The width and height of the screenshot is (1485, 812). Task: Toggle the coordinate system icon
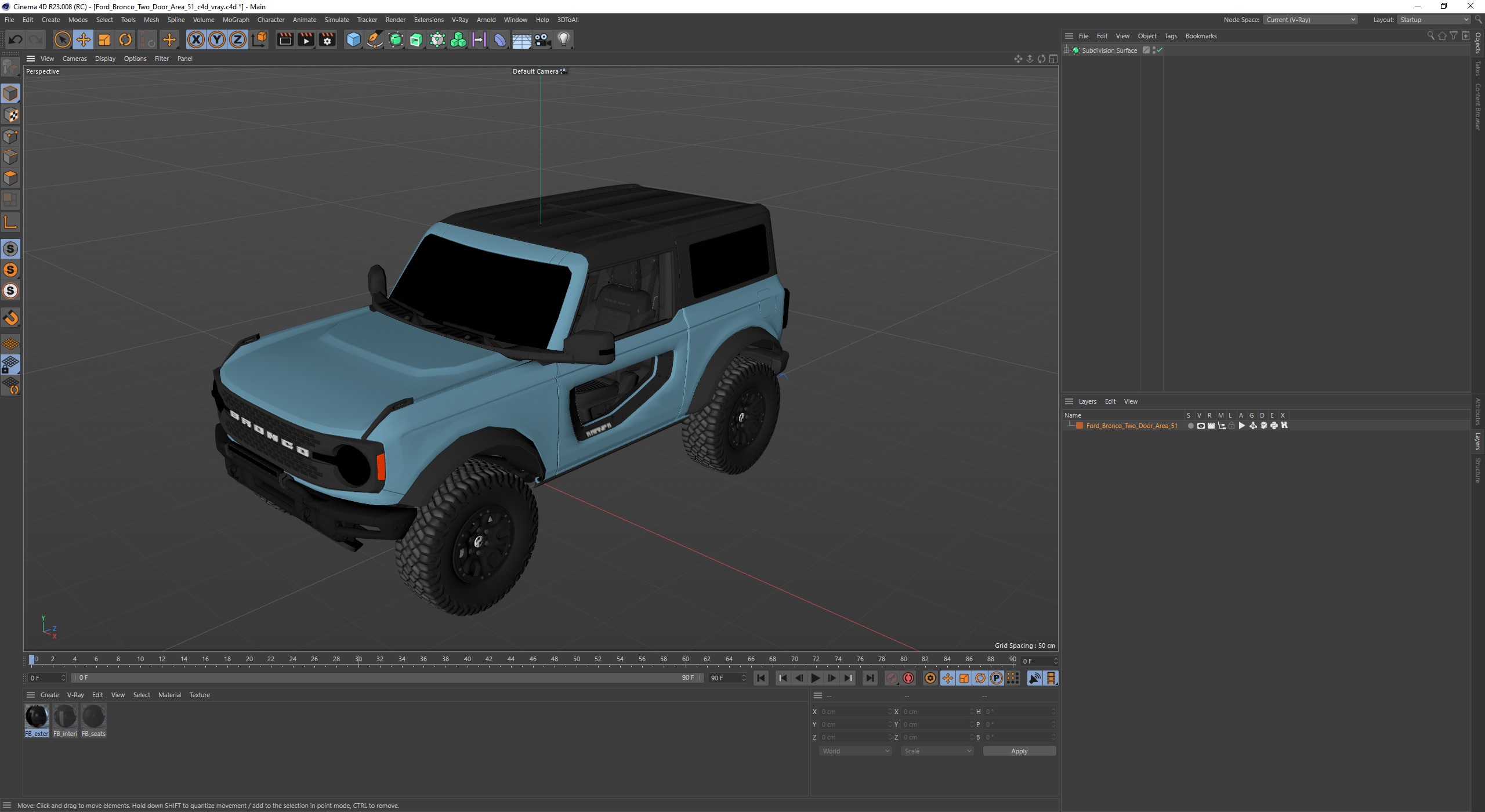[260, 39]
